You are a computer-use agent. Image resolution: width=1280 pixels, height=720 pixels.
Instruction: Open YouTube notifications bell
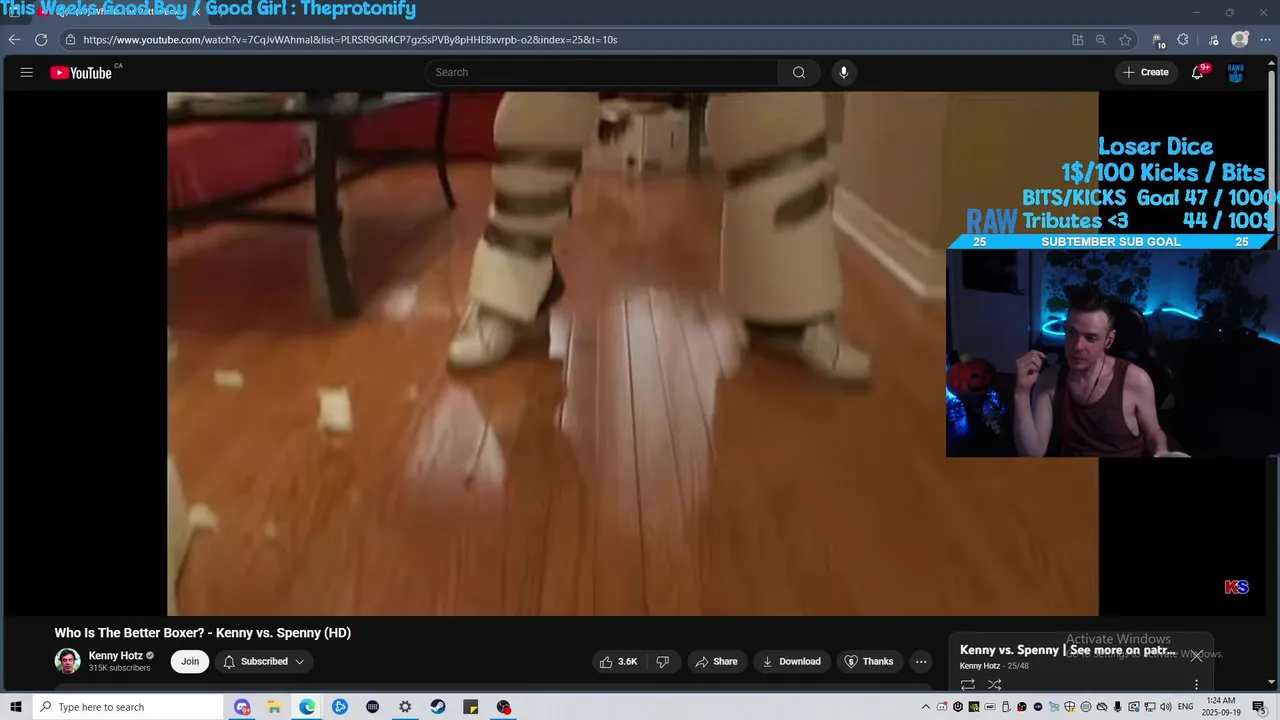tap(1198, 72)
